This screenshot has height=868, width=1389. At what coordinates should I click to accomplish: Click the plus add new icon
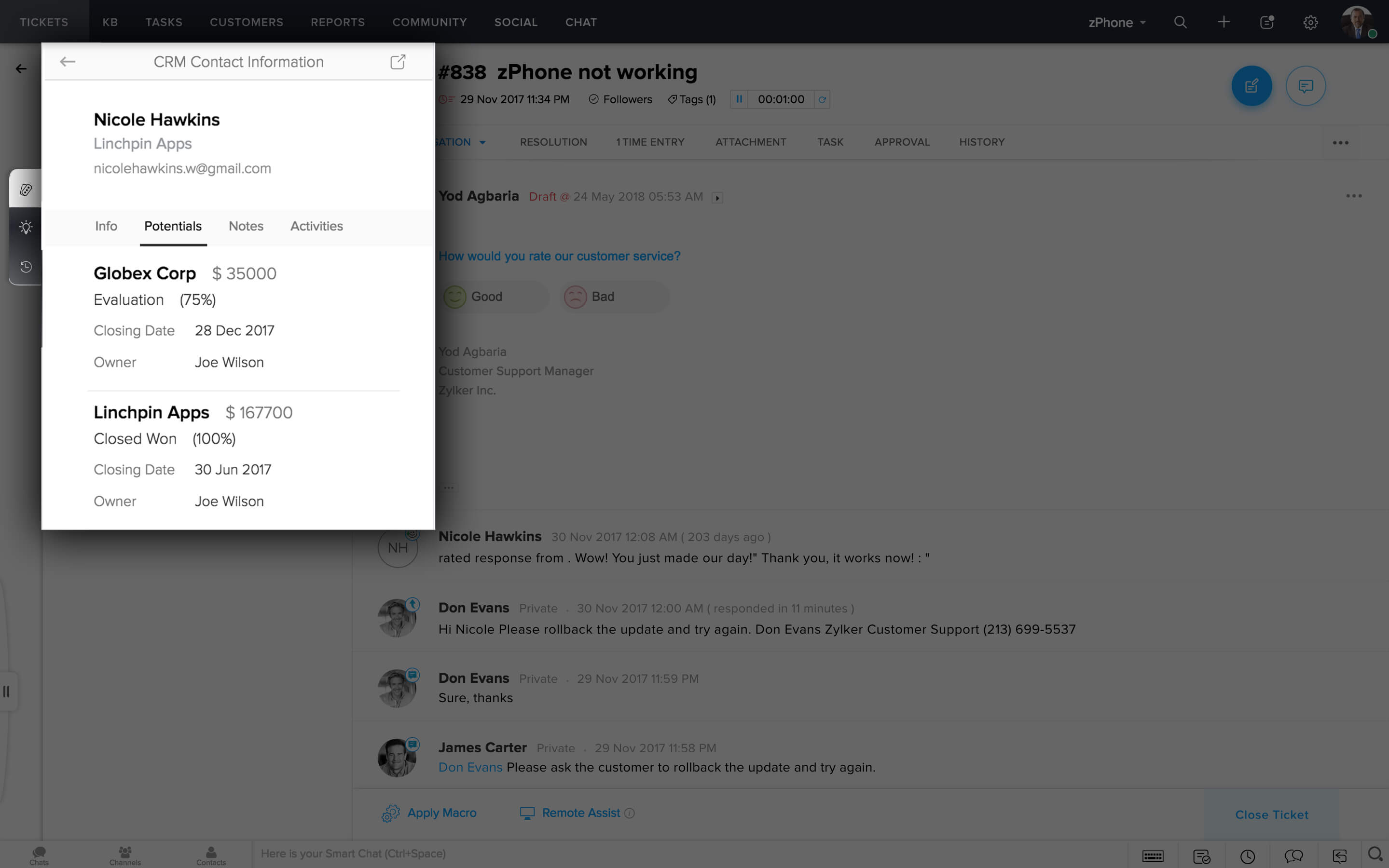point(1224,22)
